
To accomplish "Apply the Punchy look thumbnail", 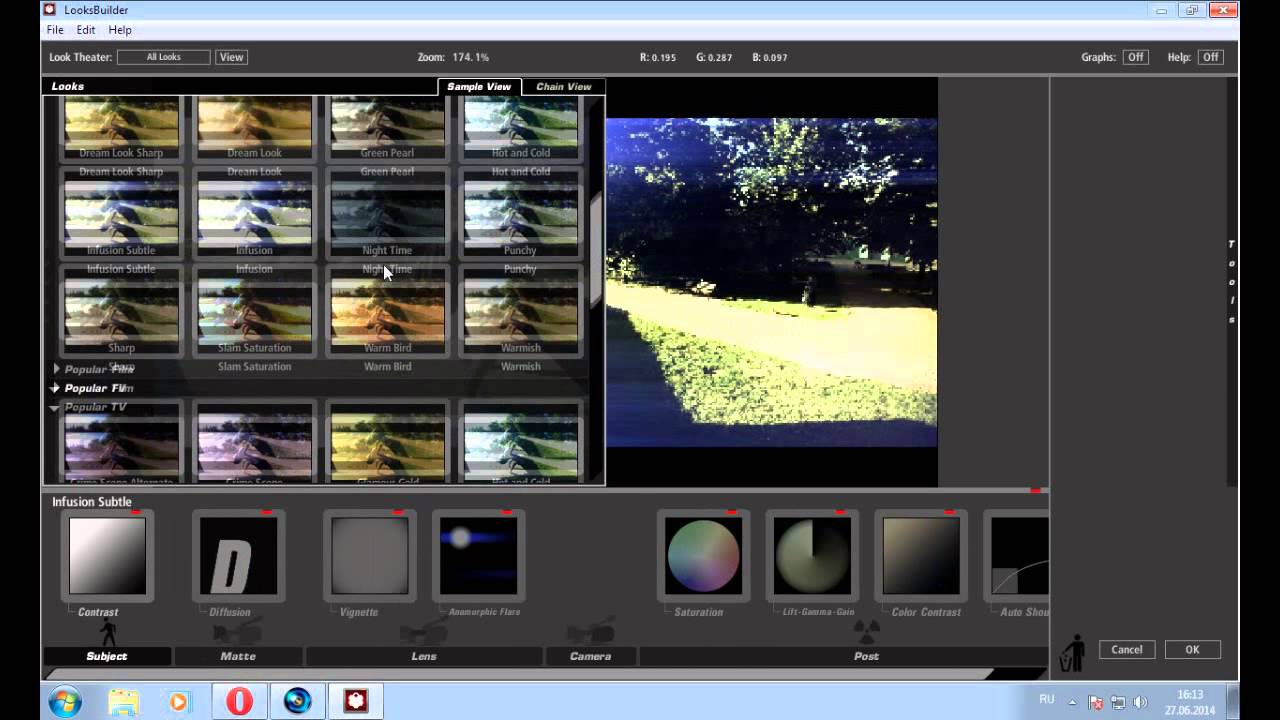I will pos(521,217).
